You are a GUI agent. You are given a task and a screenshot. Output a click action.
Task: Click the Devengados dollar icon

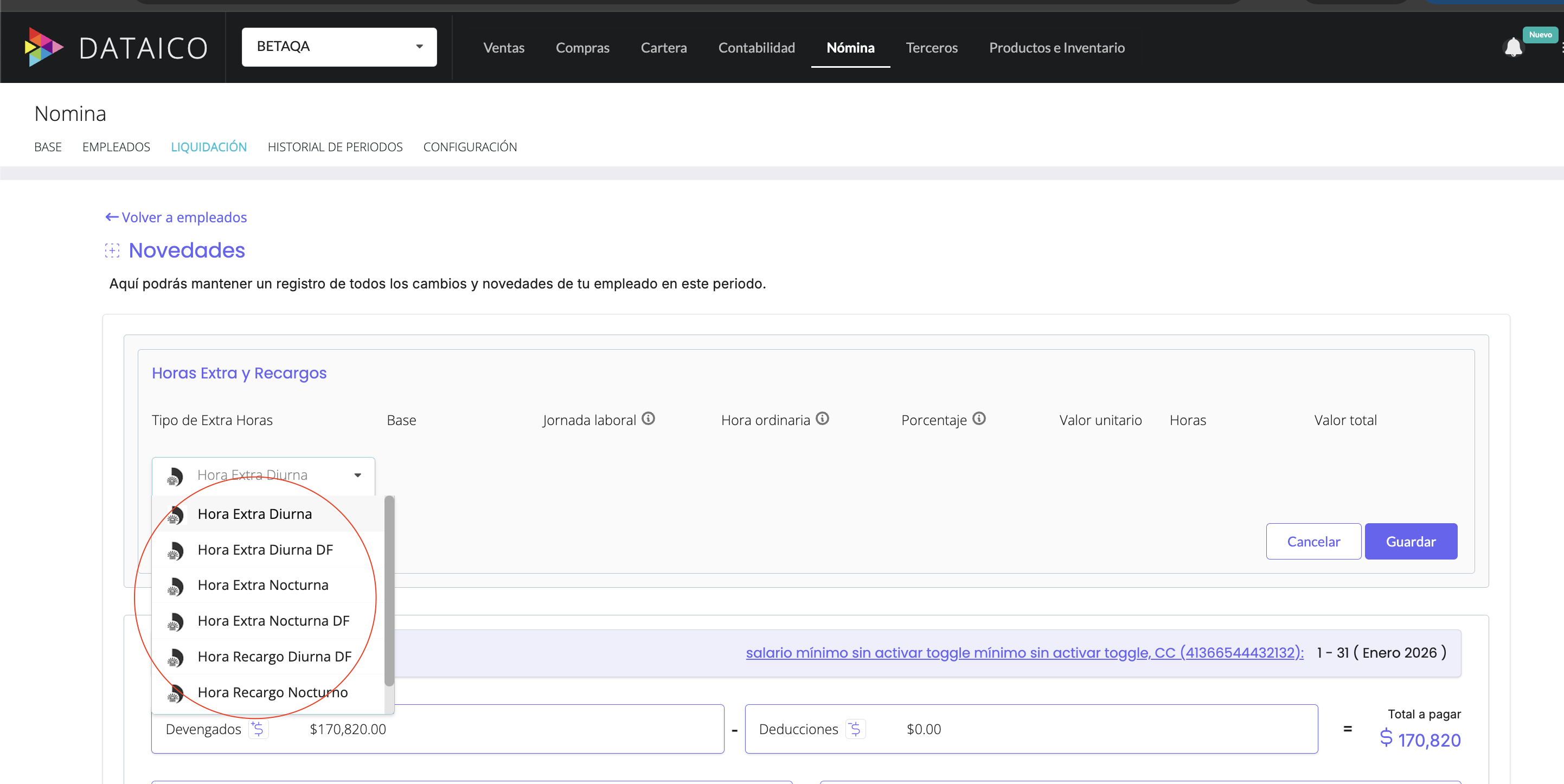tap(258, 729)
